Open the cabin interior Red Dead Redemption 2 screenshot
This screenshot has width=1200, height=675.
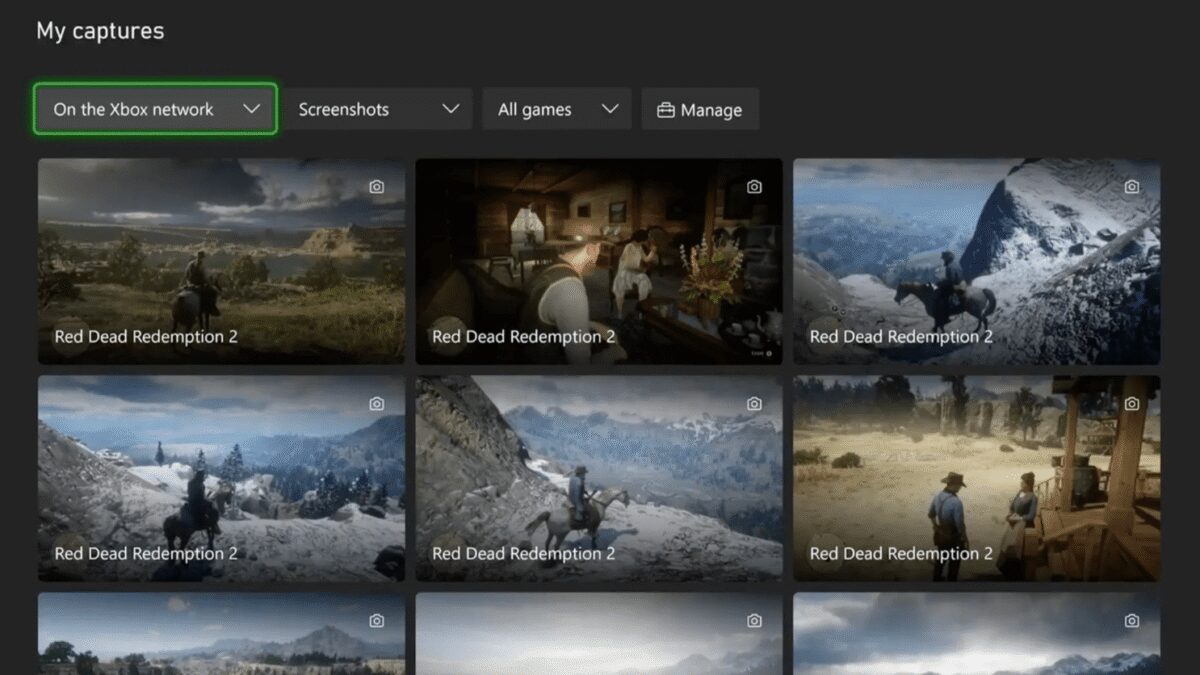point(598,260)
